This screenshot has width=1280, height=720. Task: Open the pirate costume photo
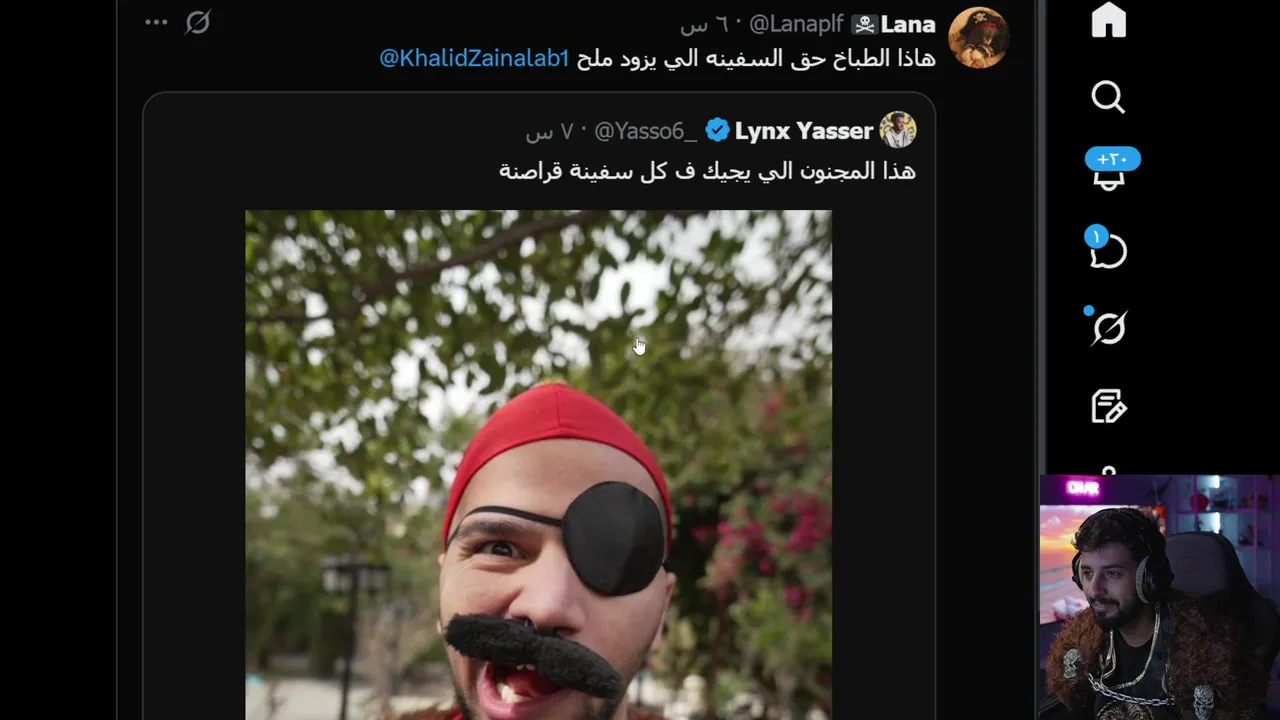[x=538, y=464]
